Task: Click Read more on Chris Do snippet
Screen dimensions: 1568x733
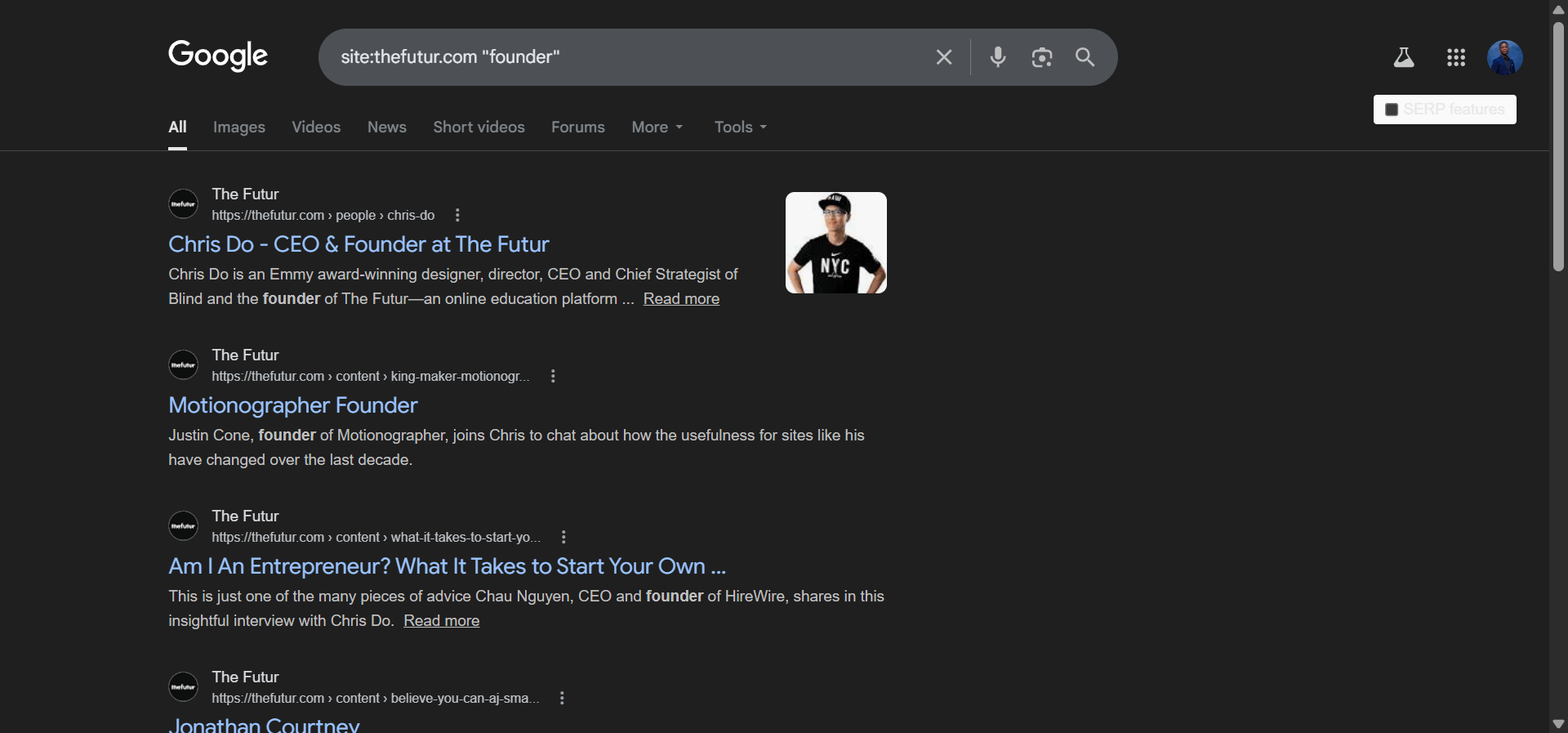Action: 681,299
